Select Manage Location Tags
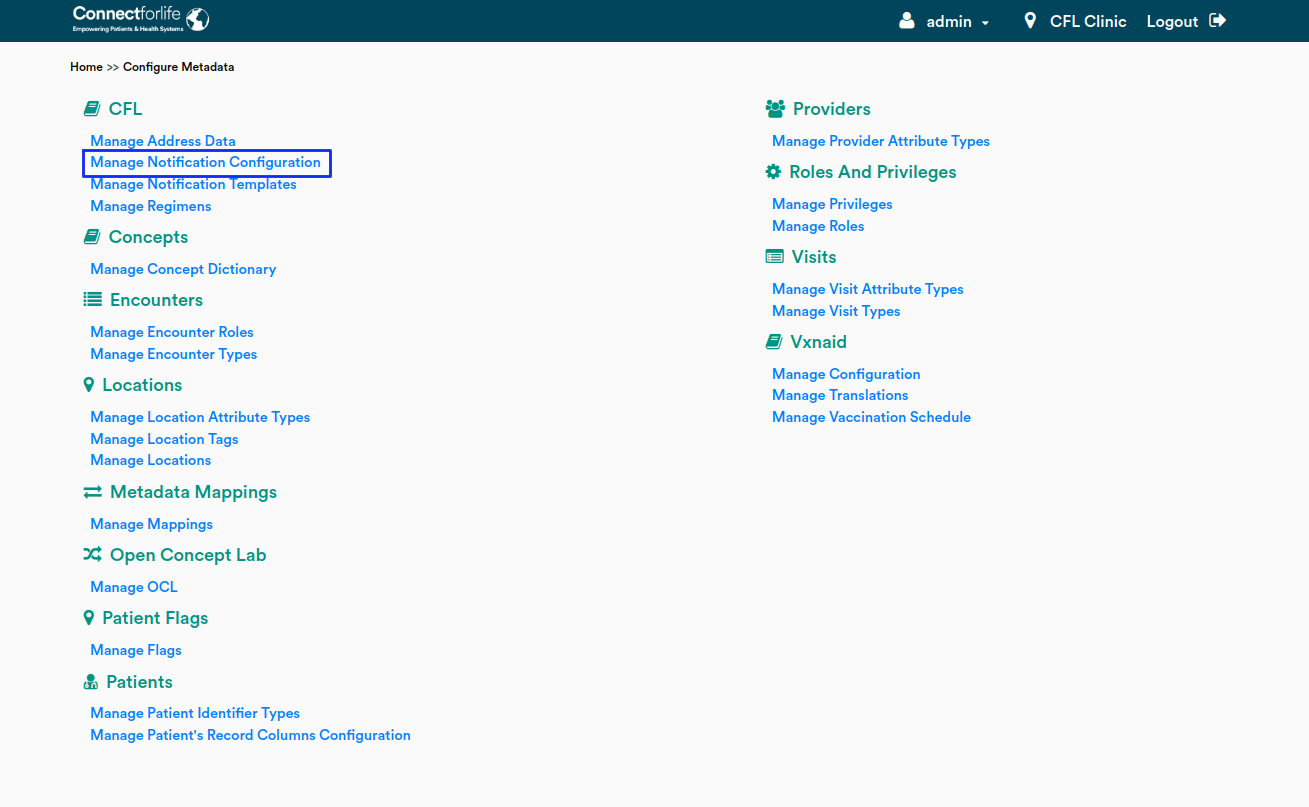 tap(164, 439)
